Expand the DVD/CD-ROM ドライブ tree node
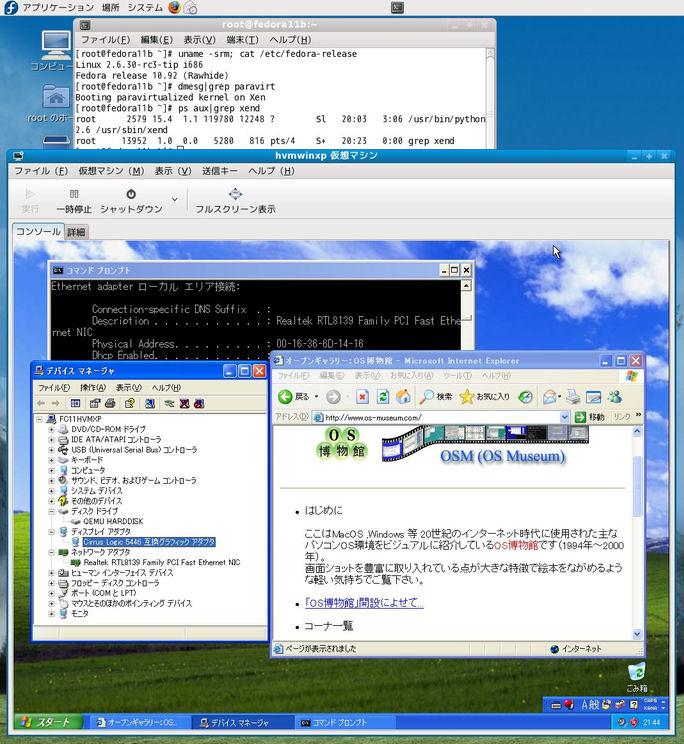684x744 pixels. 52,429
